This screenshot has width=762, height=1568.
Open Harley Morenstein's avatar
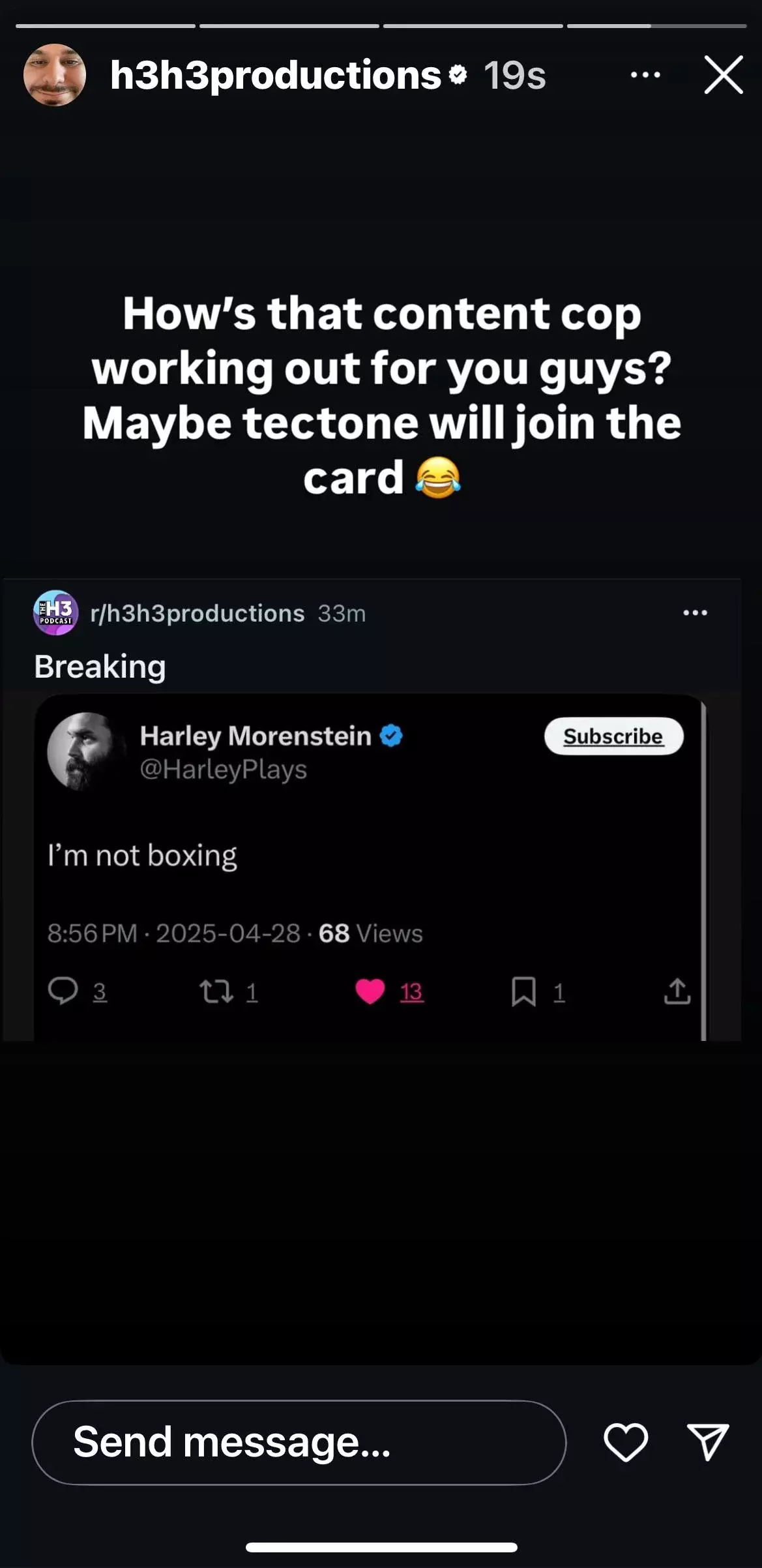pos(84,751)
